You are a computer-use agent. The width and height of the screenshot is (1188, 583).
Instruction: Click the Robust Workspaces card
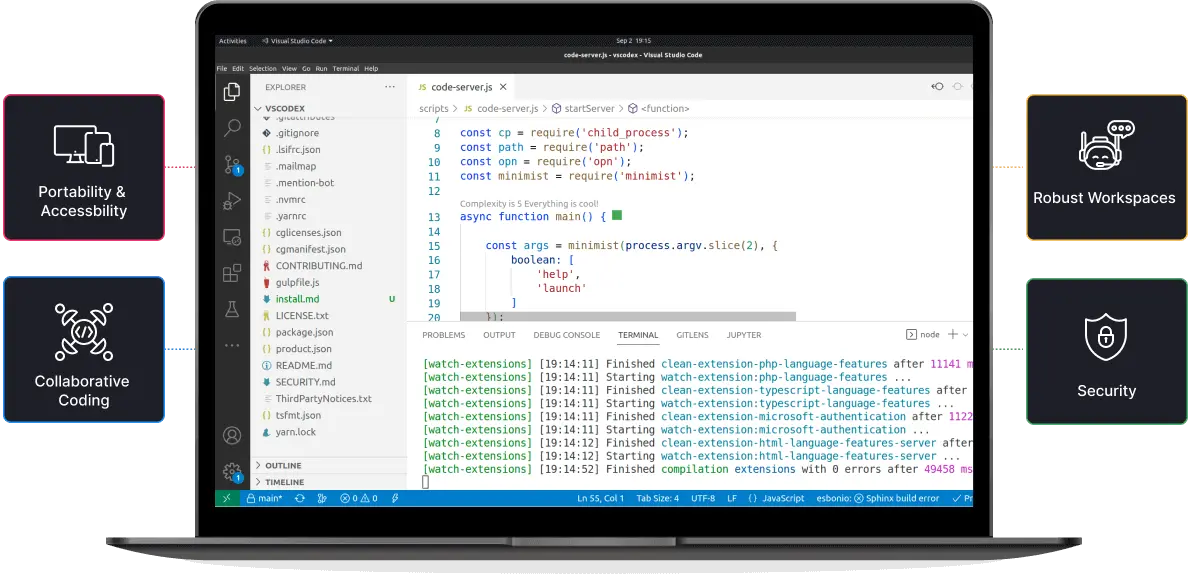(x=1105, y=168)
